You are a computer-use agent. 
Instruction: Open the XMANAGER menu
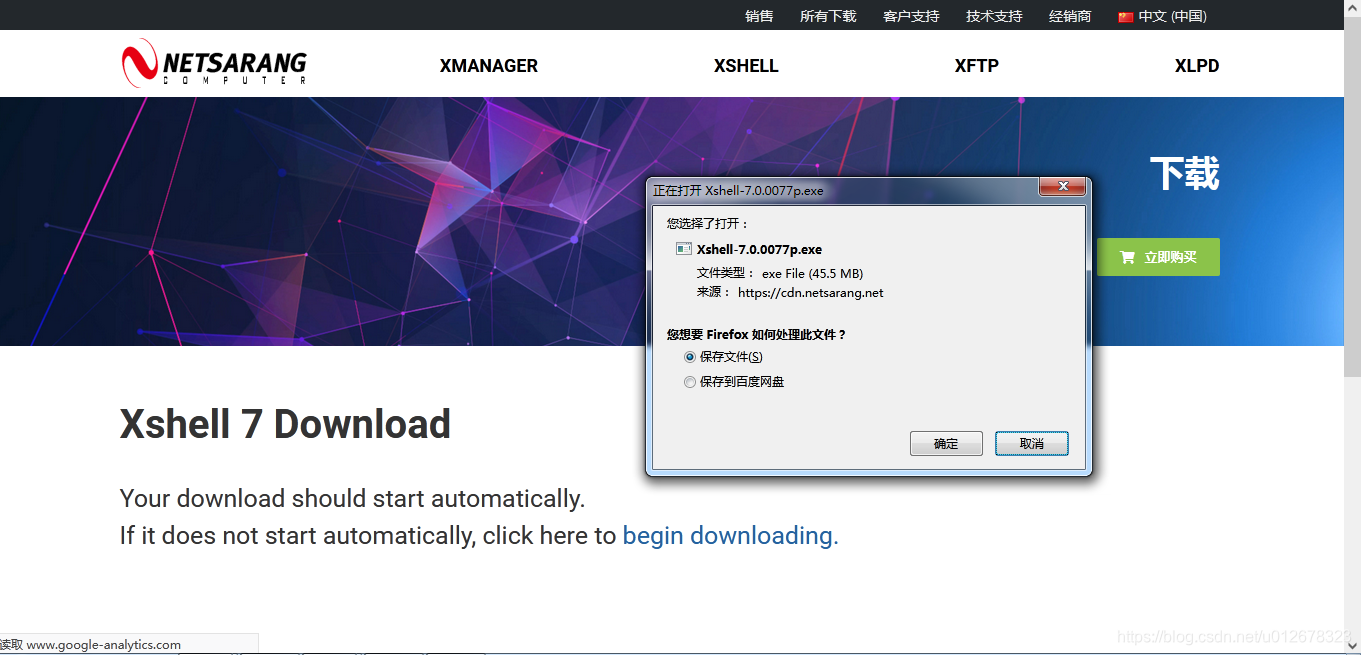click(488, 65)
